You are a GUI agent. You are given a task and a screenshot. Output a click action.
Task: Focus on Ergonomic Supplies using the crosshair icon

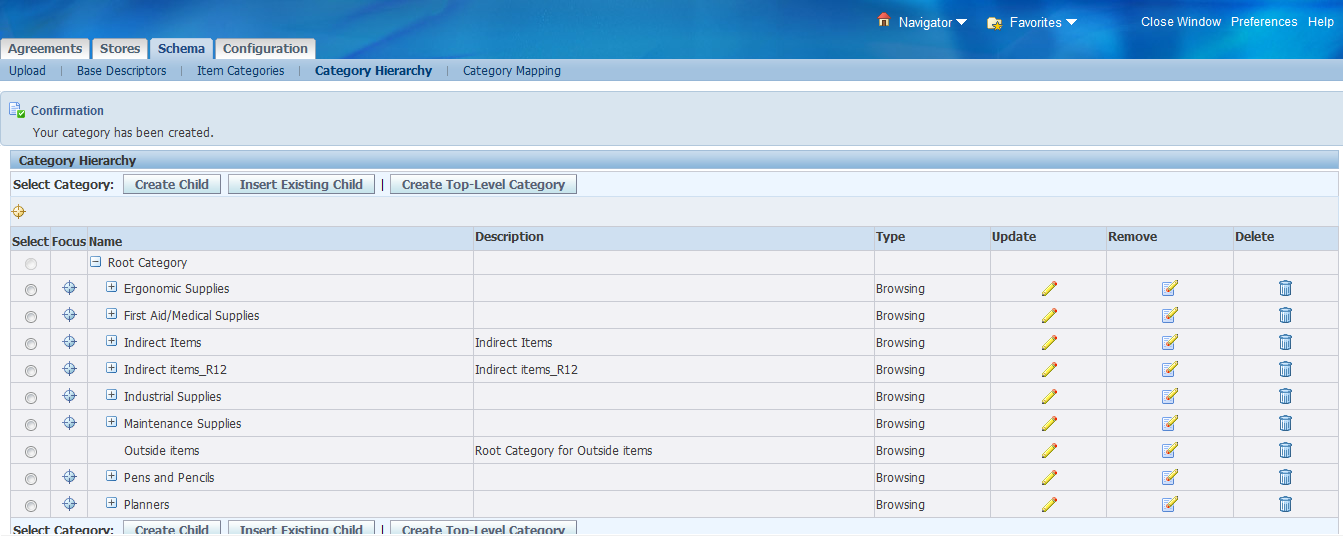tap(69, 288)
